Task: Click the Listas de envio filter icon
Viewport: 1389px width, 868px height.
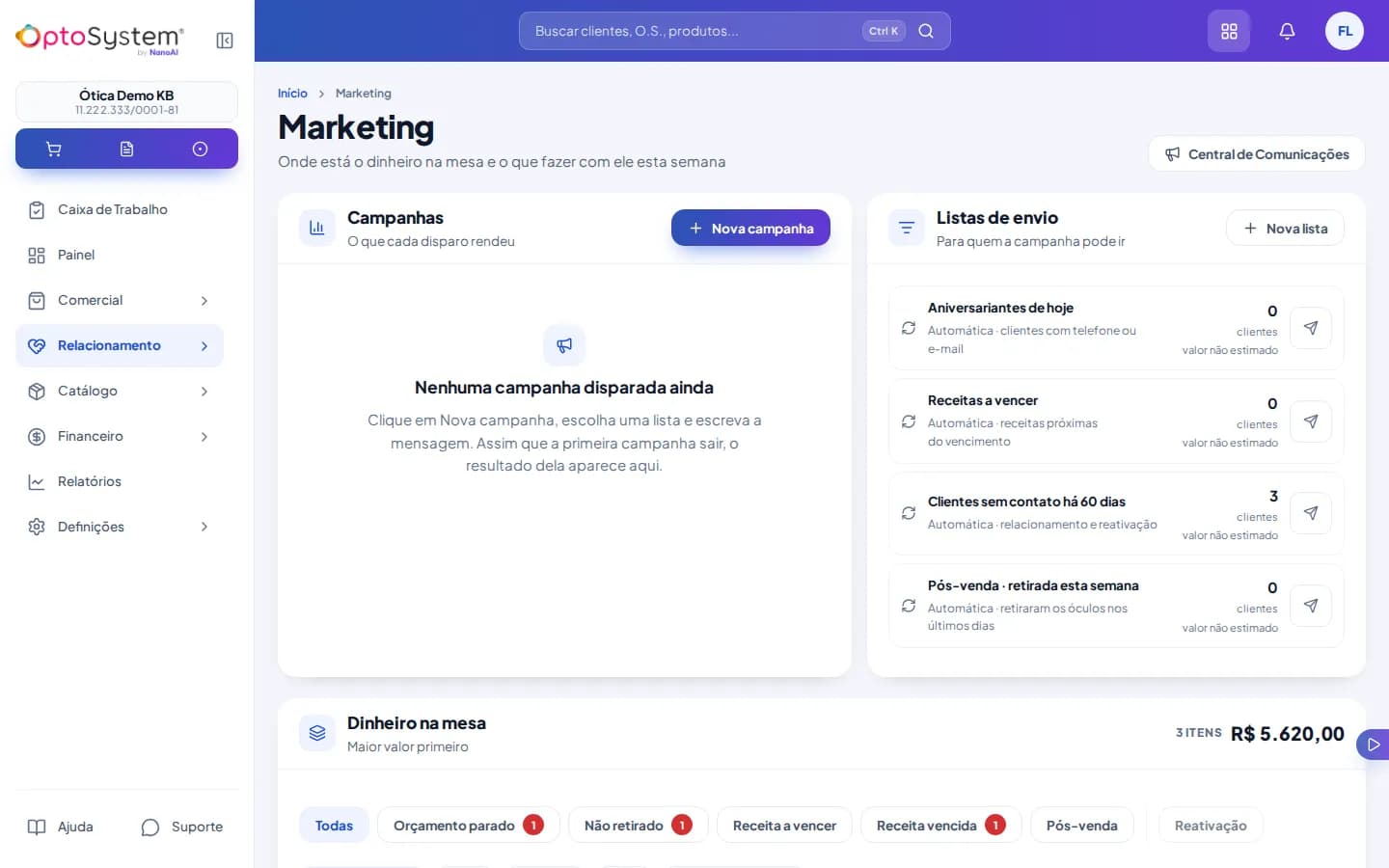Action: click(907, 228)
